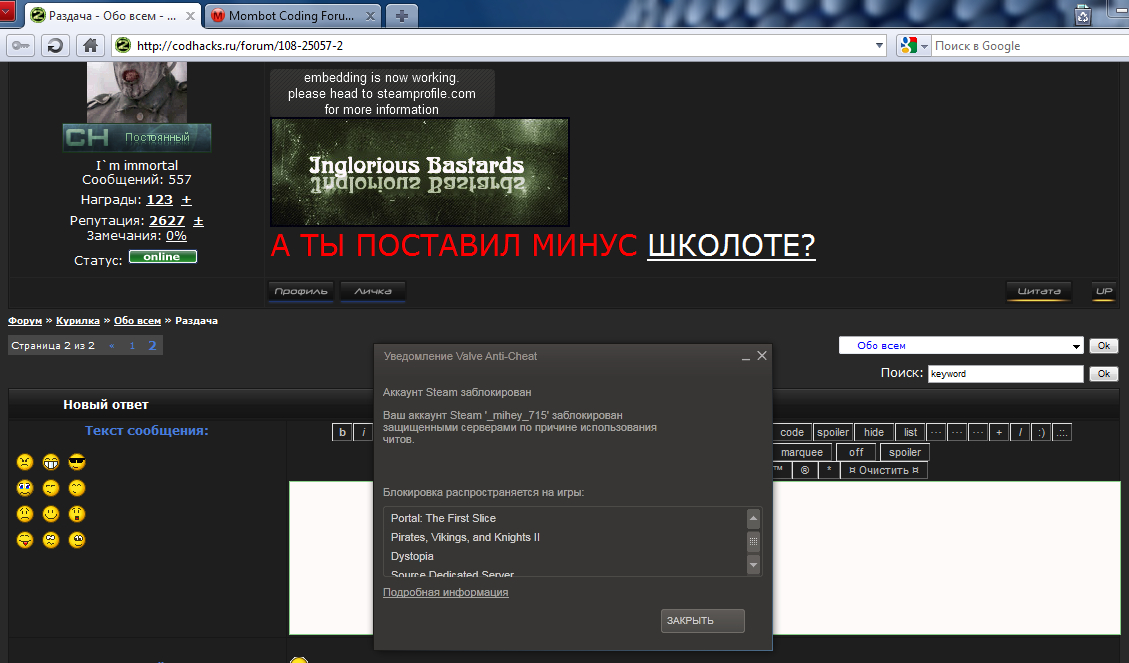Insert the registered trademark ® symbol
The height and width of the screenshot is (663, 1129).
click(805, 470)
